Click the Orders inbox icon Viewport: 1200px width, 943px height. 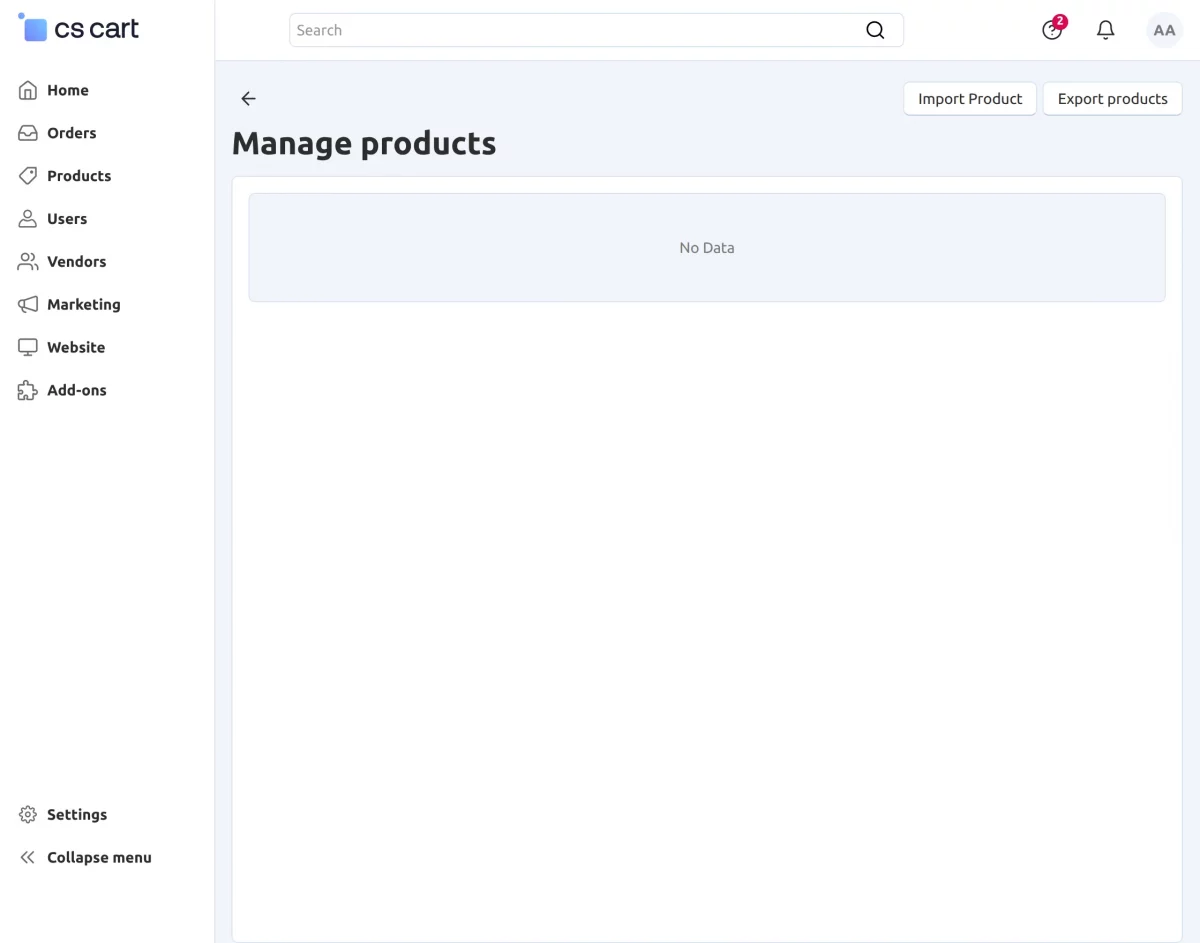[x=28, y=133]
